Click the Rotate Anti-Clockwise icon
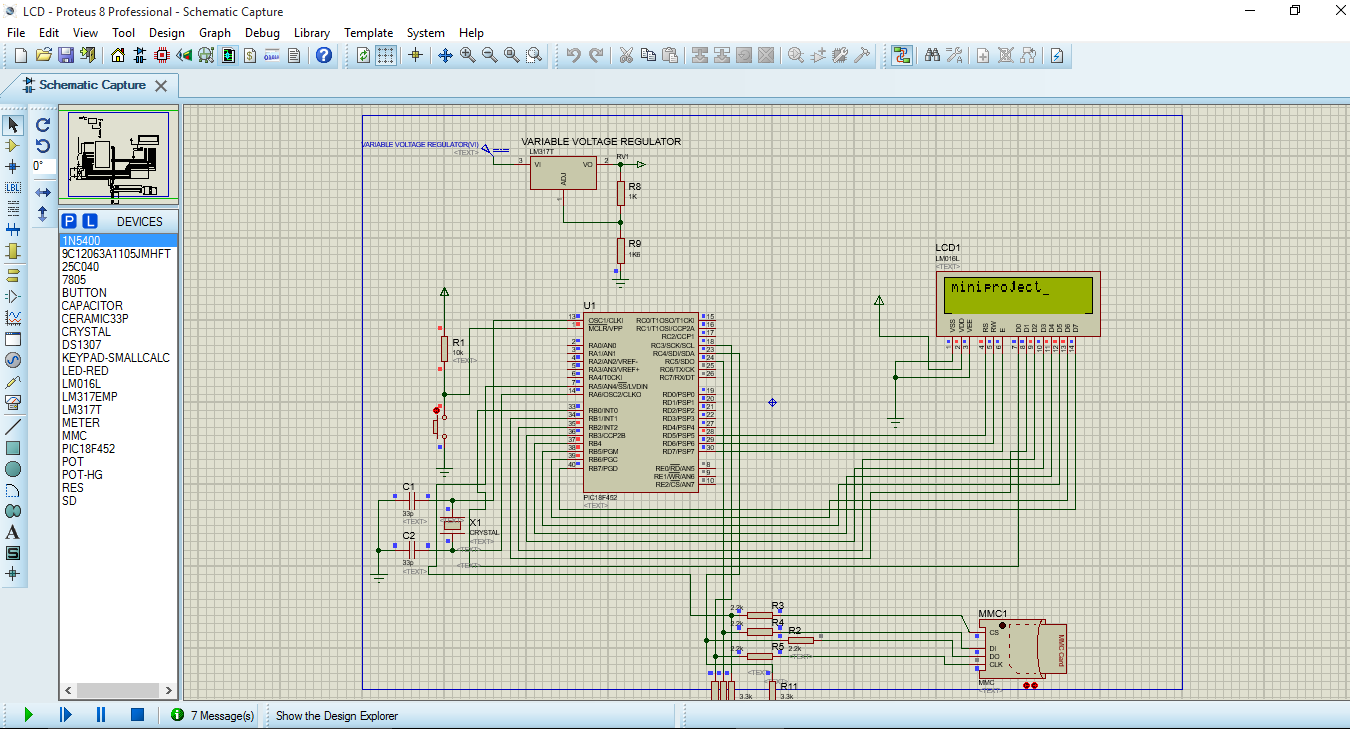The height and width of the screenshot is (729, 1350). click(x=43, y=146)
